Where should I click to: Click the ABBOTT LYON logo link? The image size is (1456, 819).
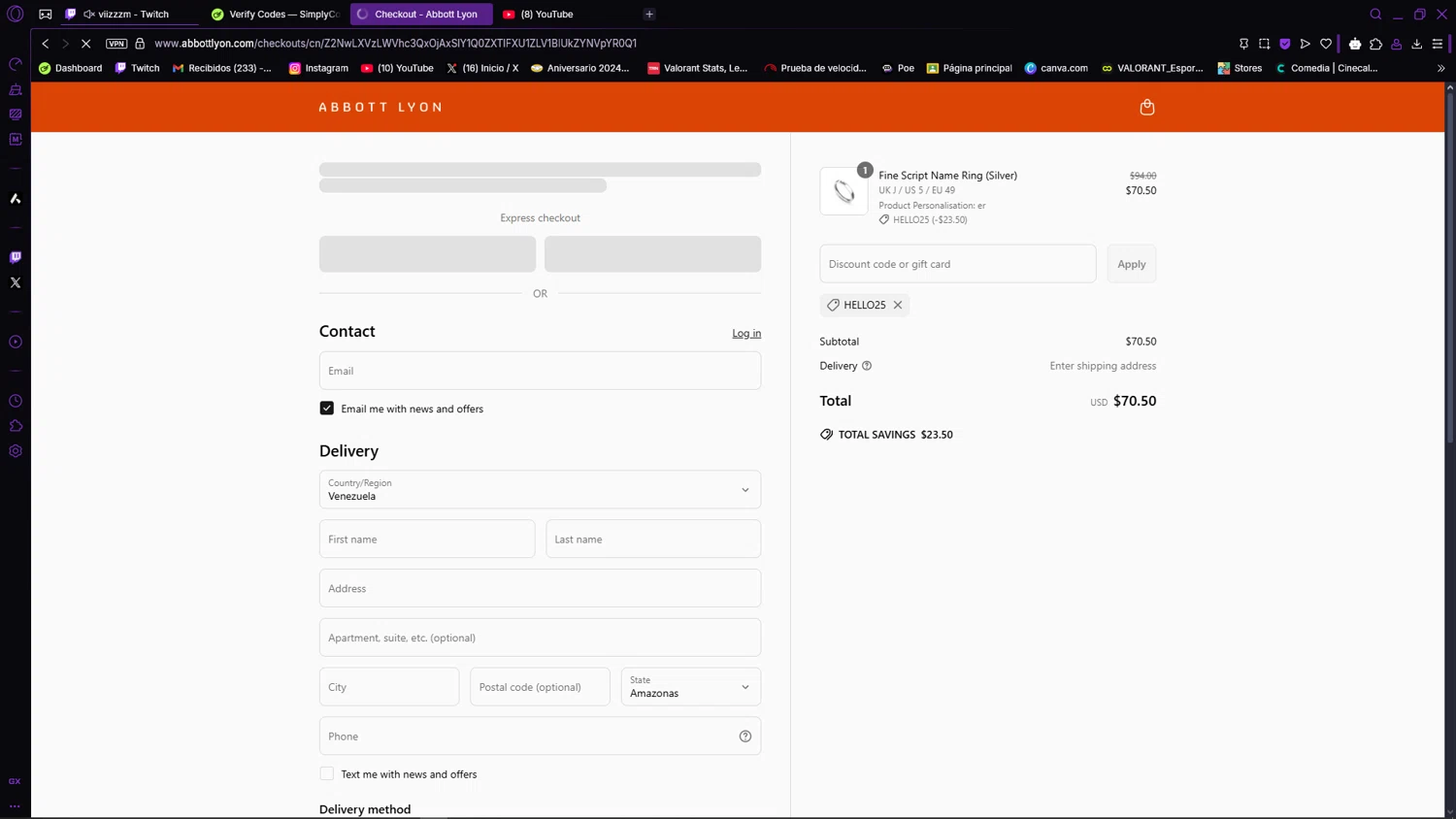[381, 107]
